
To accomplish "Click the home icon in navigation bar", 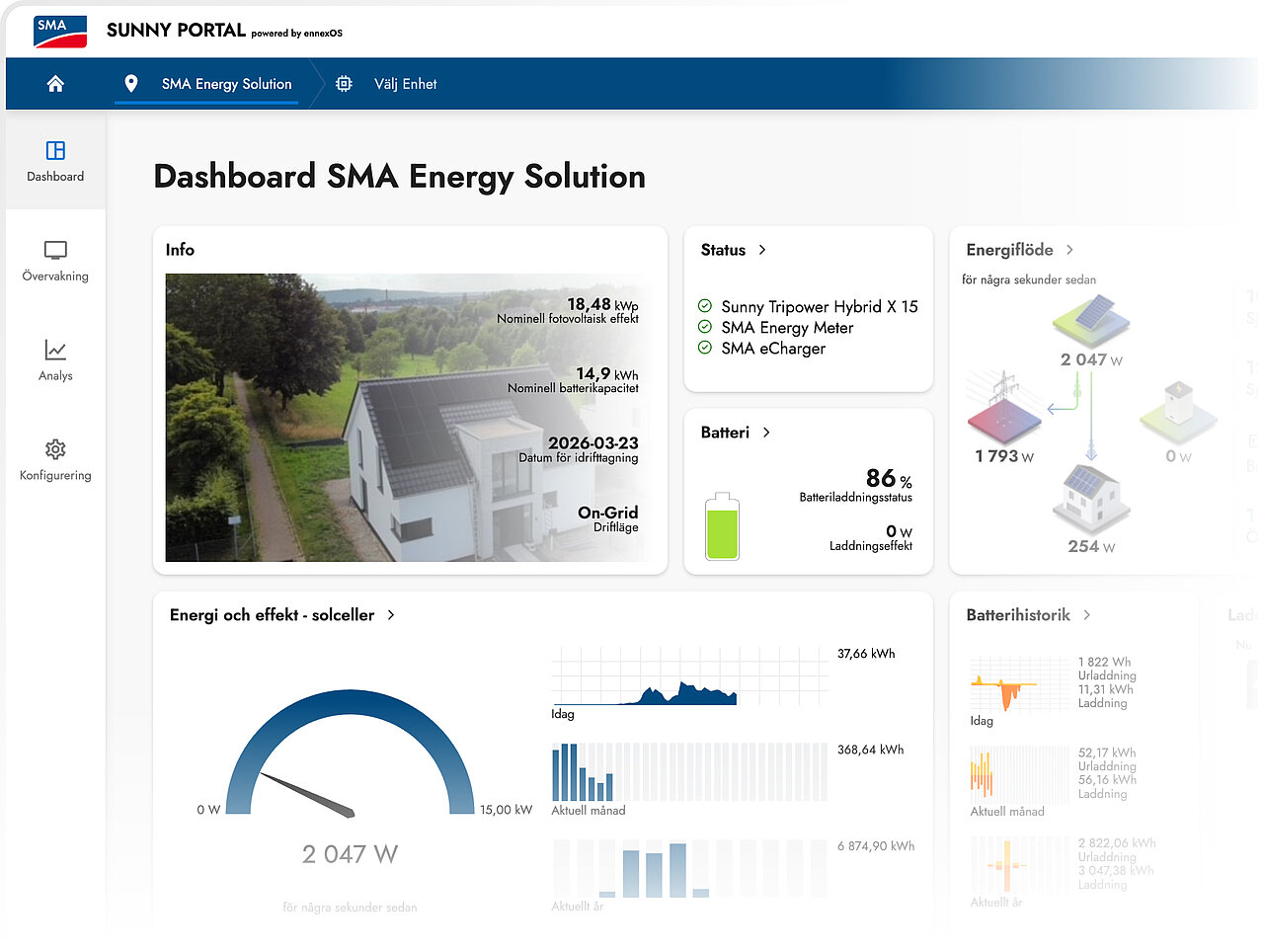I will coord(55,84).
